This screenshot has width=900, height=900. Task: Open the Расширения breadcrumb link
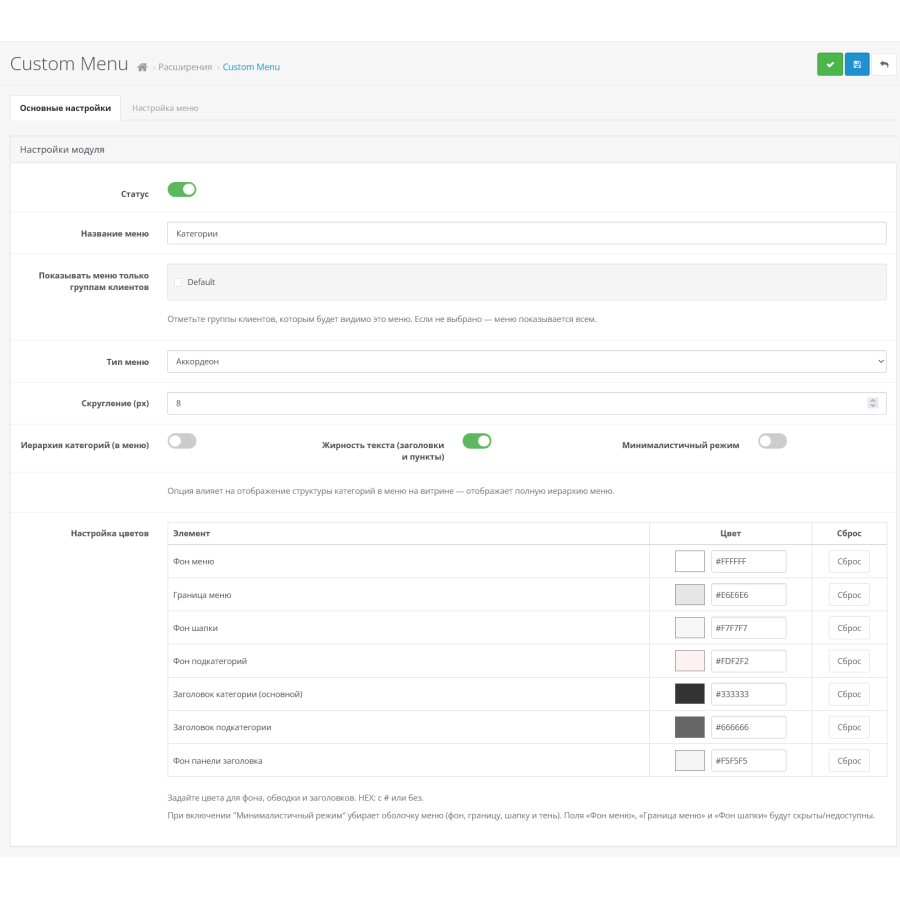coord(185,67)
